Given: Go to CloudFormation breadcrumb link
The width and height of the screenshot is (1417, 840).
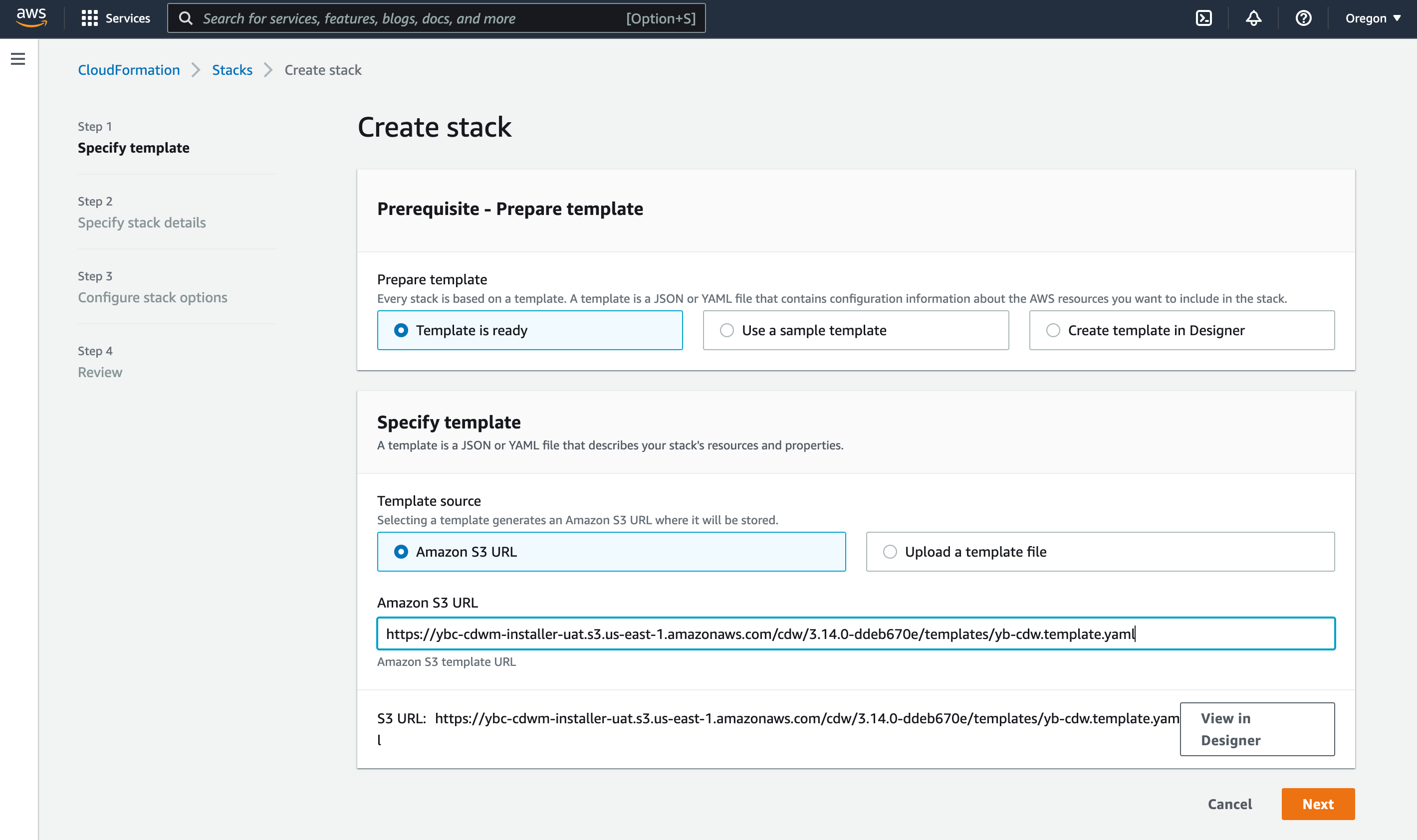Looking at the screenshot, I should [129, 70].
